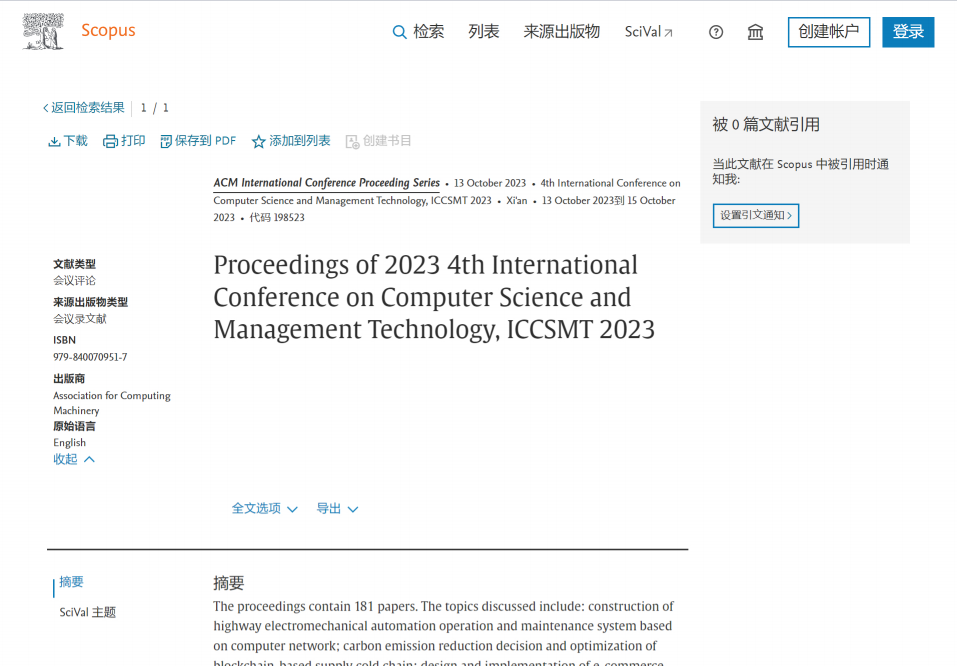957x666 pixels.
Task: Open the 检索 search menu item
Action: click(428, 32)
